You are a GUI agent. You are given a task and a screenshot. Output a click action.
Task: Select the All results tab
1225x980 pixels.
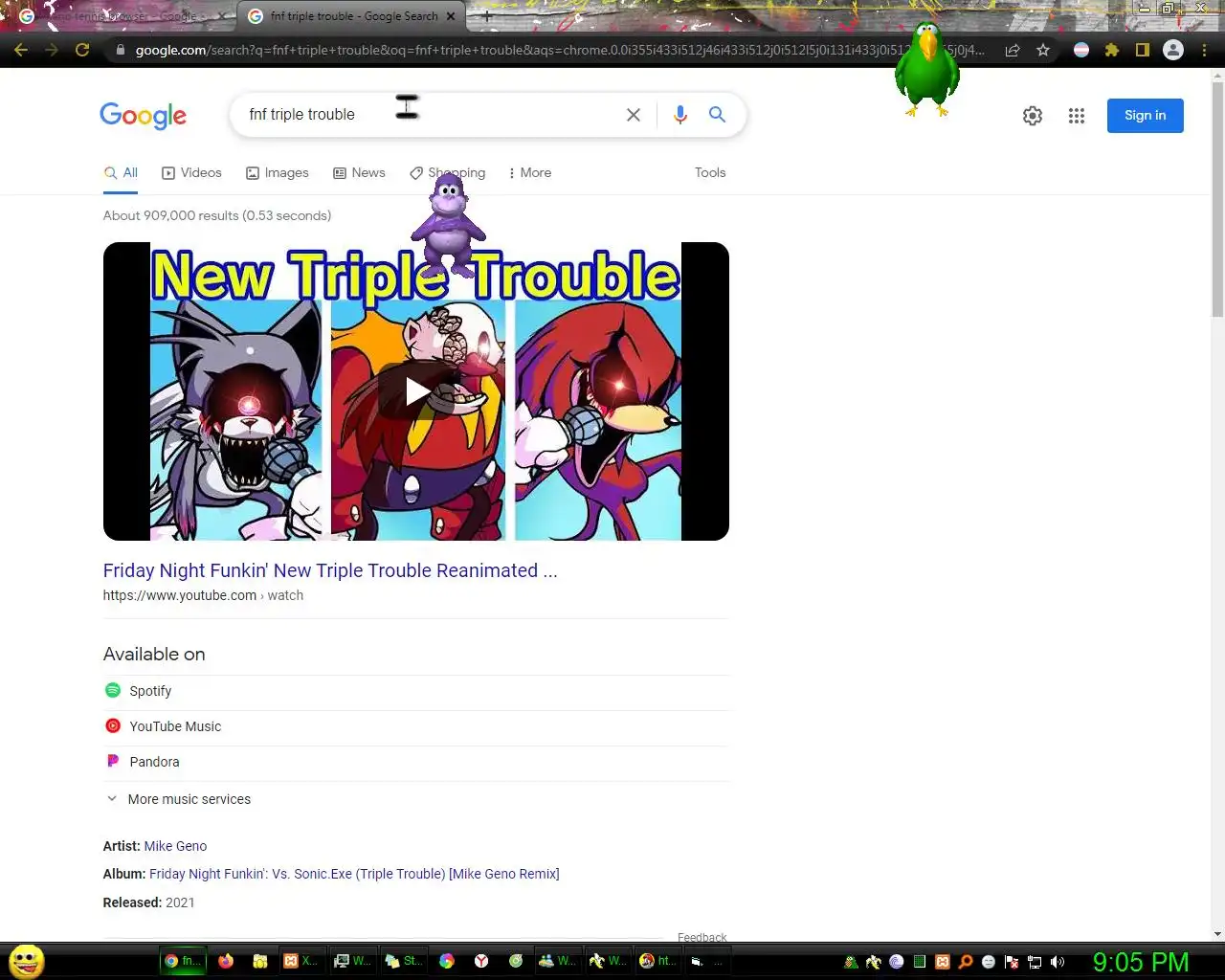pos(122,173)
